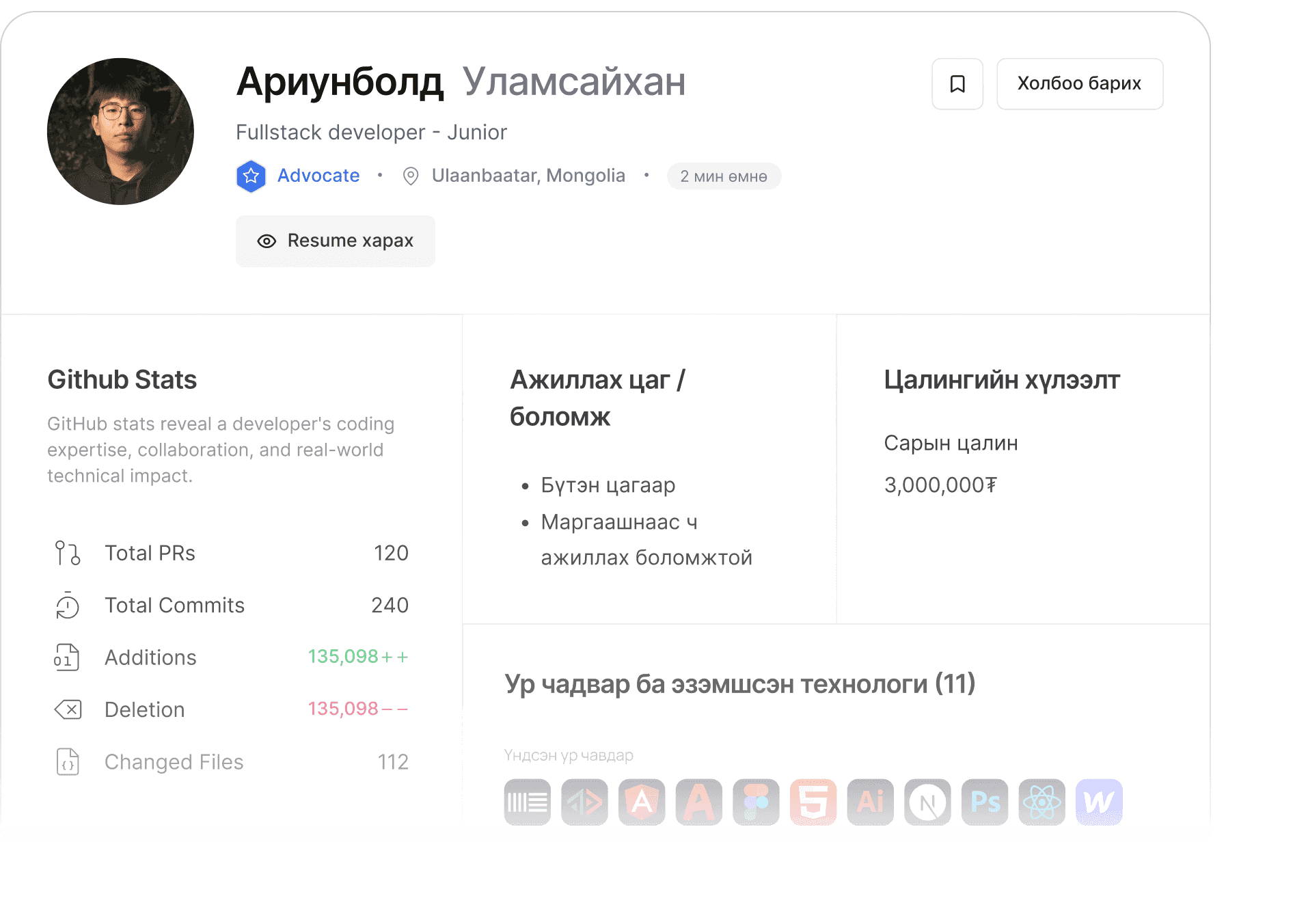Click the Changed Files code file icon

pos(68,762)
